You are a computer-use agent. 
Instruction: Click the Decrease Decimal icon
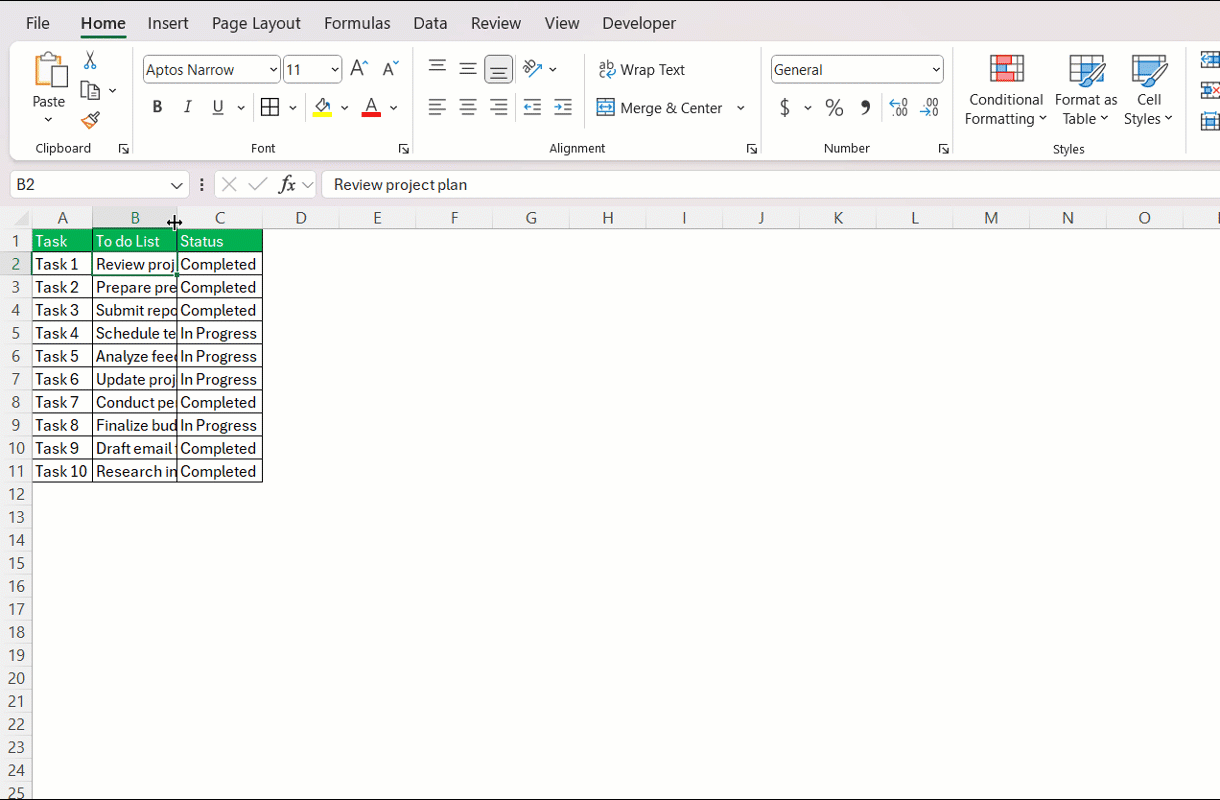click(929, 107)
